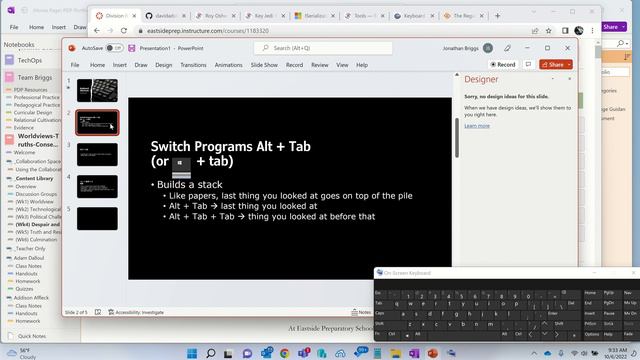Select the Discussion Groups section
This screenshot has height=360, width=640.
(36, 194)
